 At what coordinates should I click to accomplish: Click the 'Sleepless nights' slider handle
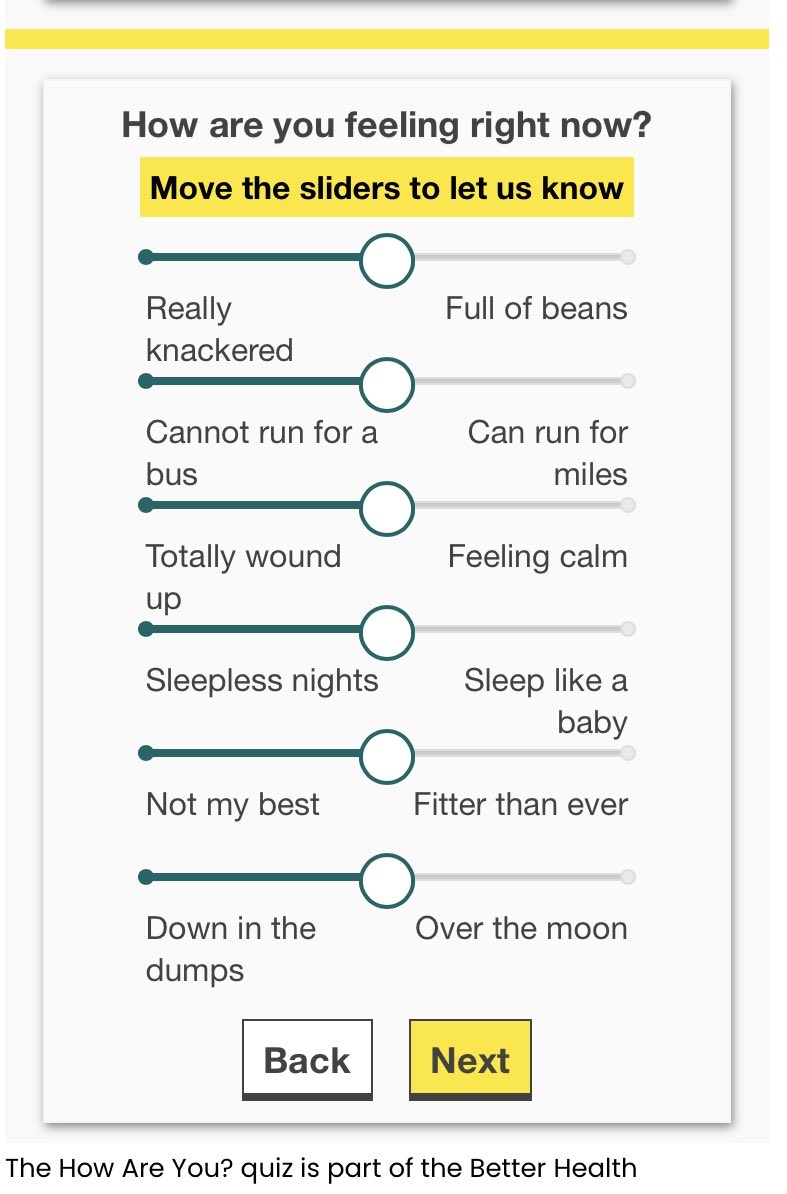tap(386, 630)
